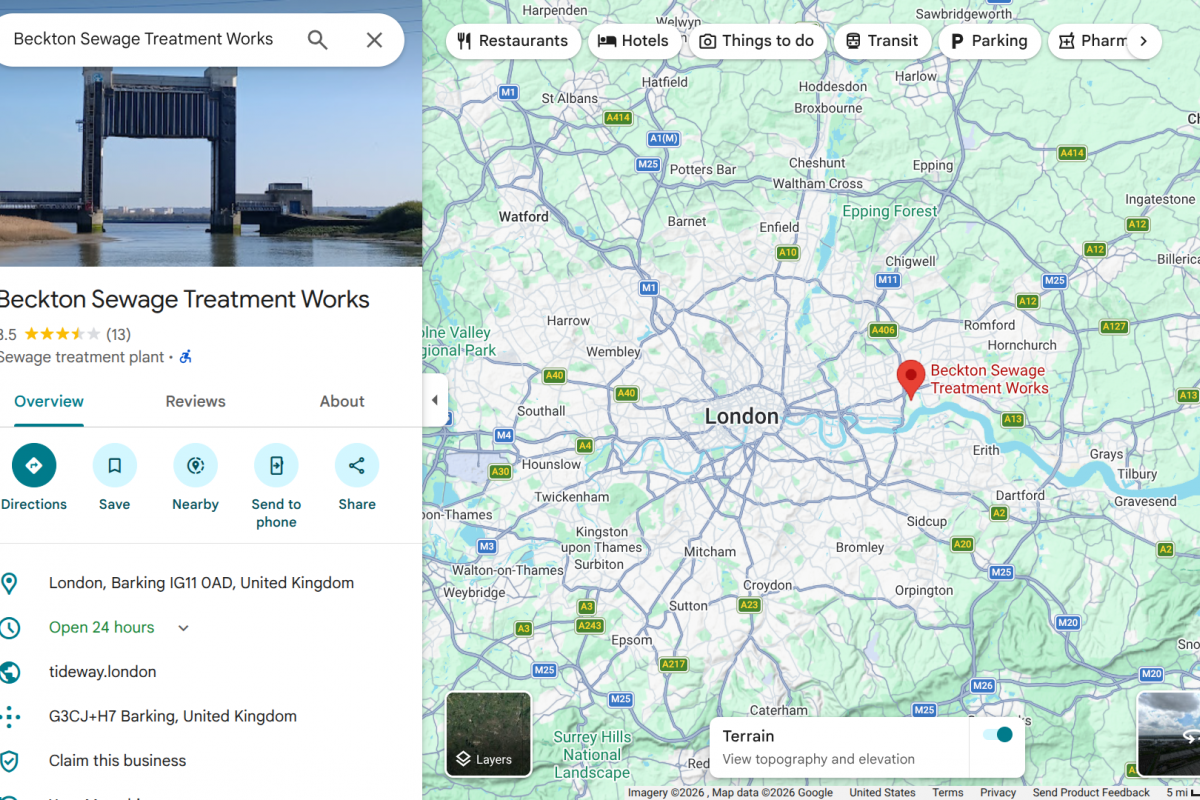1200x800 pixels.
Task: Click the Nearby icon
Action: (x=195, y=466)
